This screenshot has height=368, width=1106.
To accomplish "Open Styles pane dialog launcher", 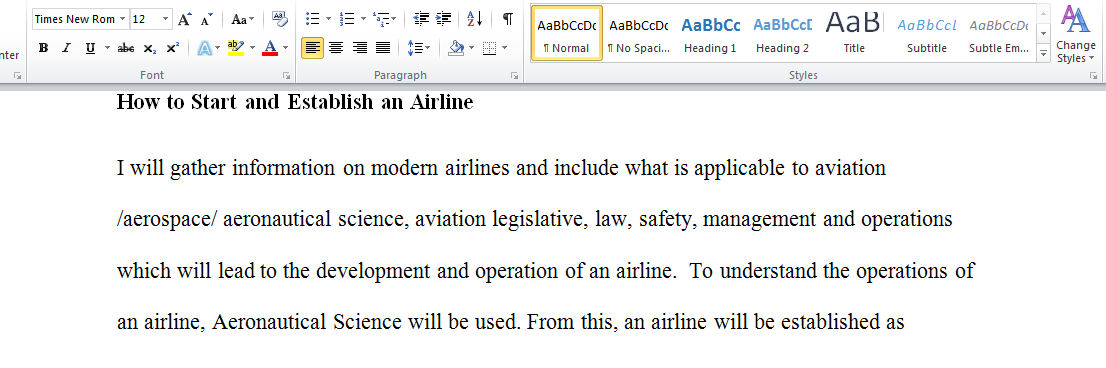I will pos(1093,75).
